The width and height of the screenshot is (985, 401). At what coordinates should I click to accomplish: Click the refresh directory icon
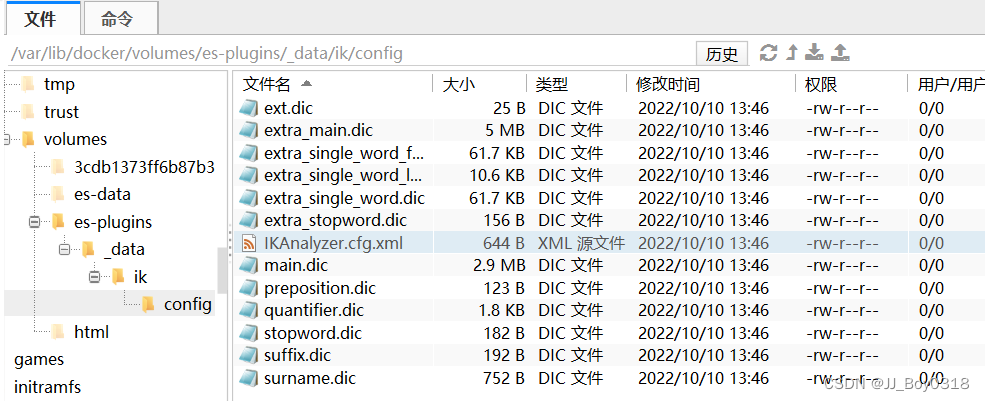768,53
